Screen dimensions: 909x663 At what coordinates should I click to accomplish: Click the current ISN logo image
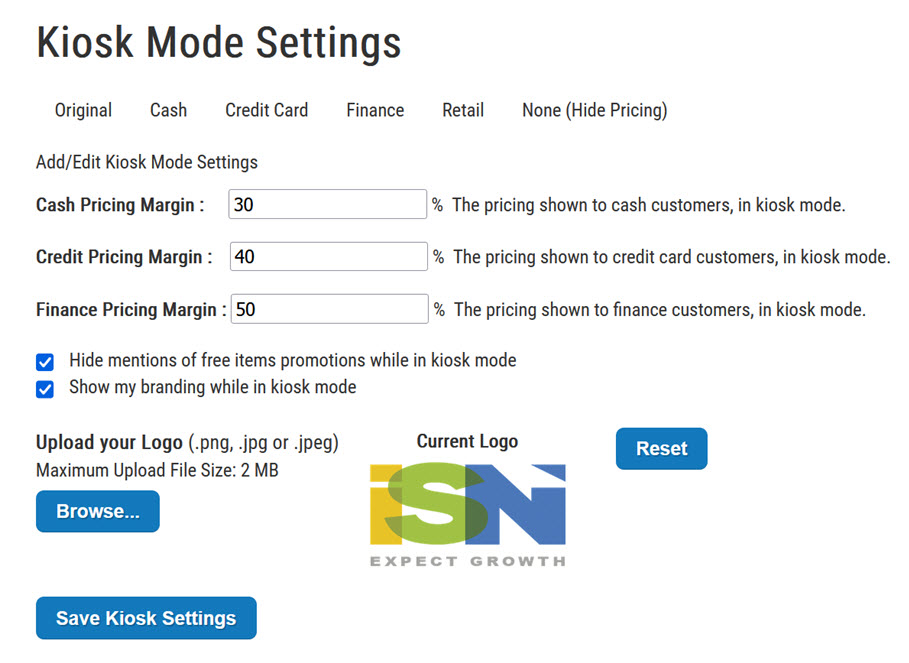(467, 514)
